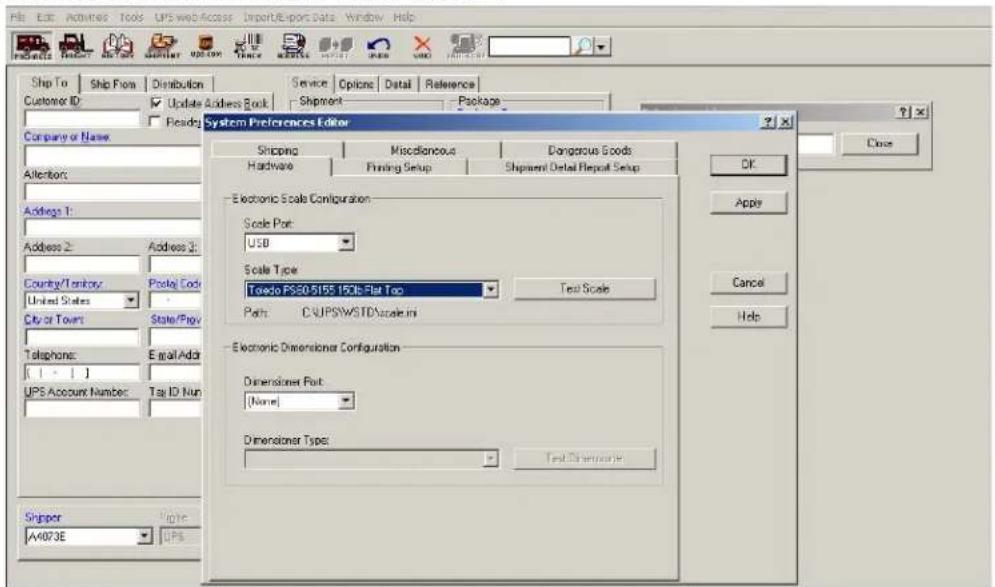Open the Import/Export Data menu

coord(289,17)
